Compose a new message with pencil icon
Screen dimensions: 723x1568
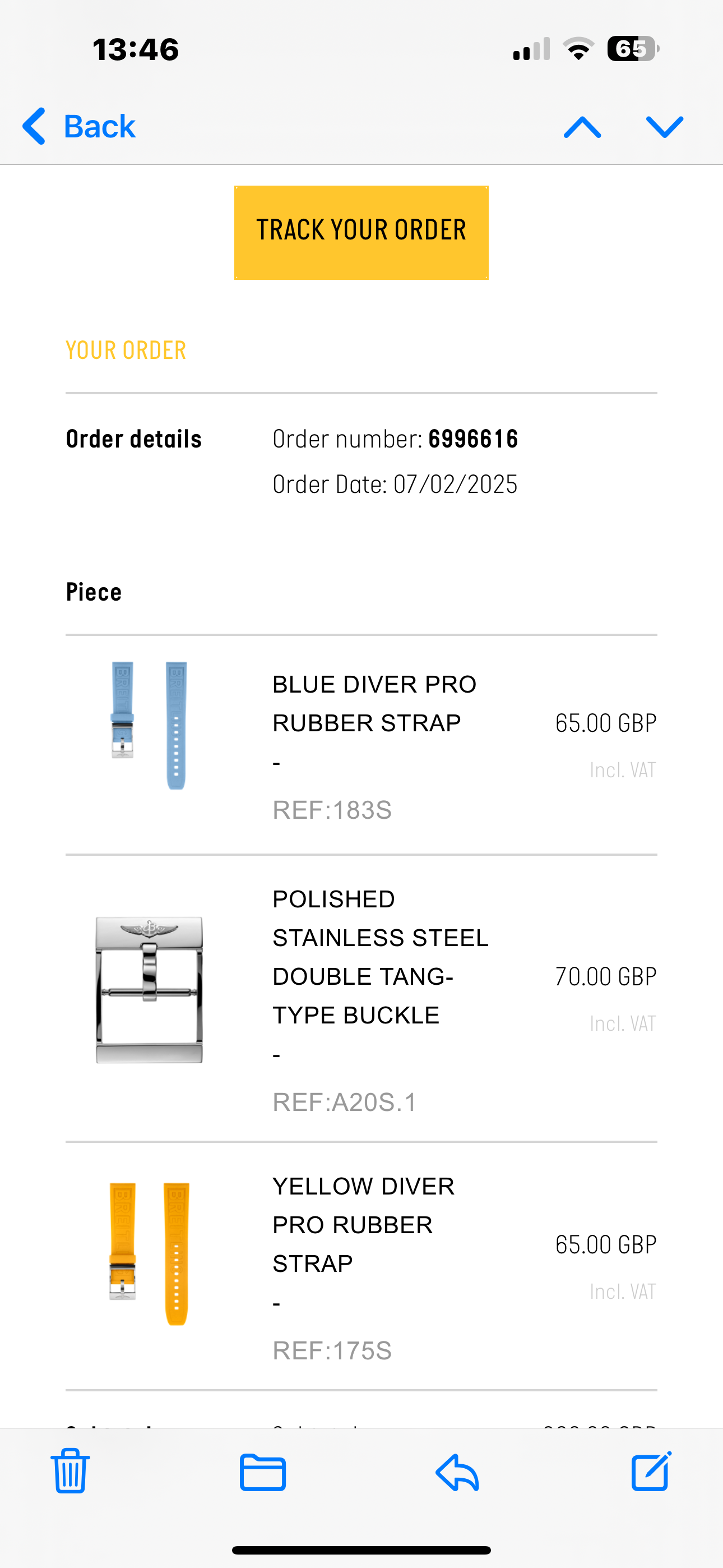(x=651, y=1470)
